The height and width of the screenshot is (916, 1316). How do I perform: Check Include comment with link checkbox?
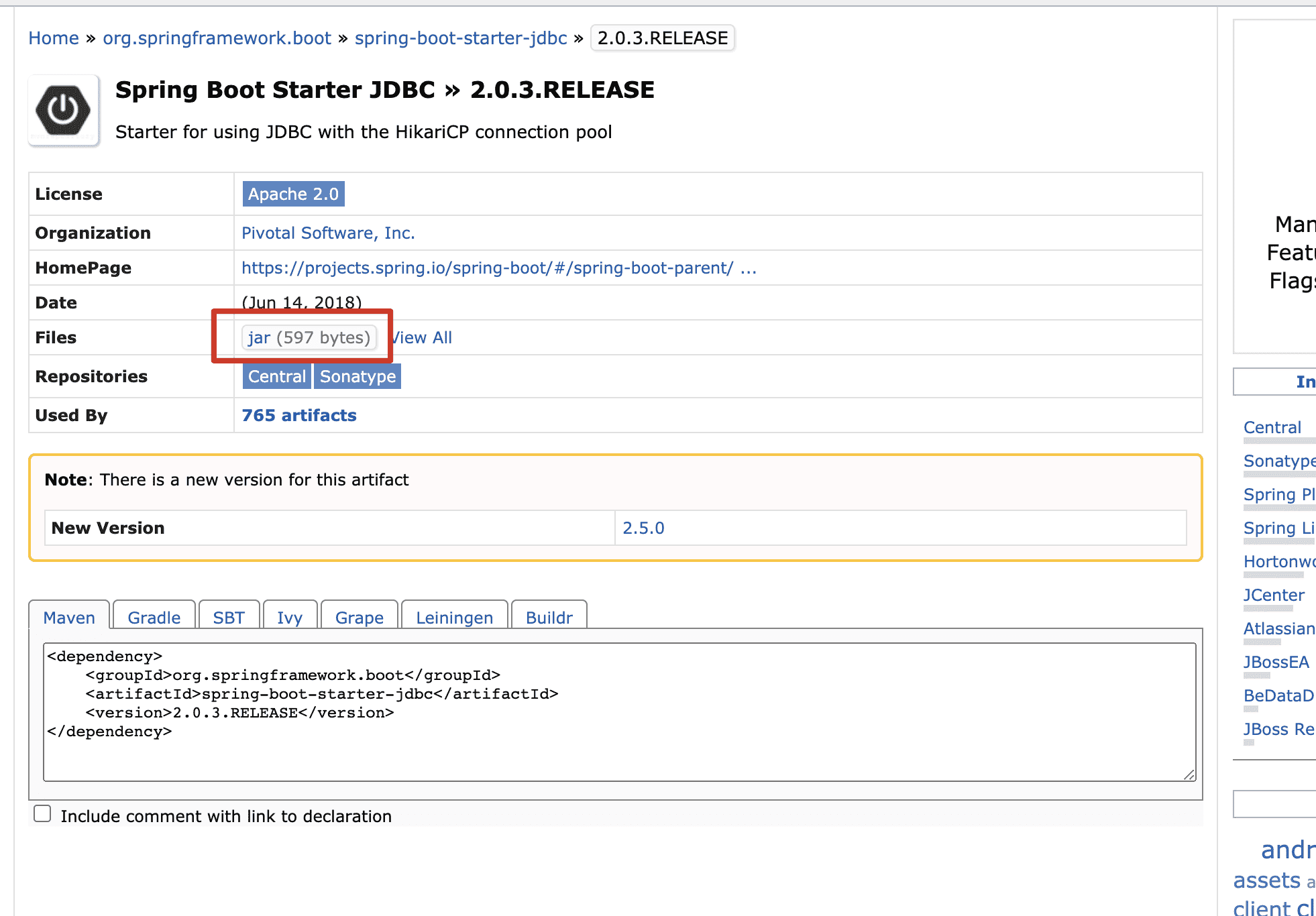tap(42, 813)
